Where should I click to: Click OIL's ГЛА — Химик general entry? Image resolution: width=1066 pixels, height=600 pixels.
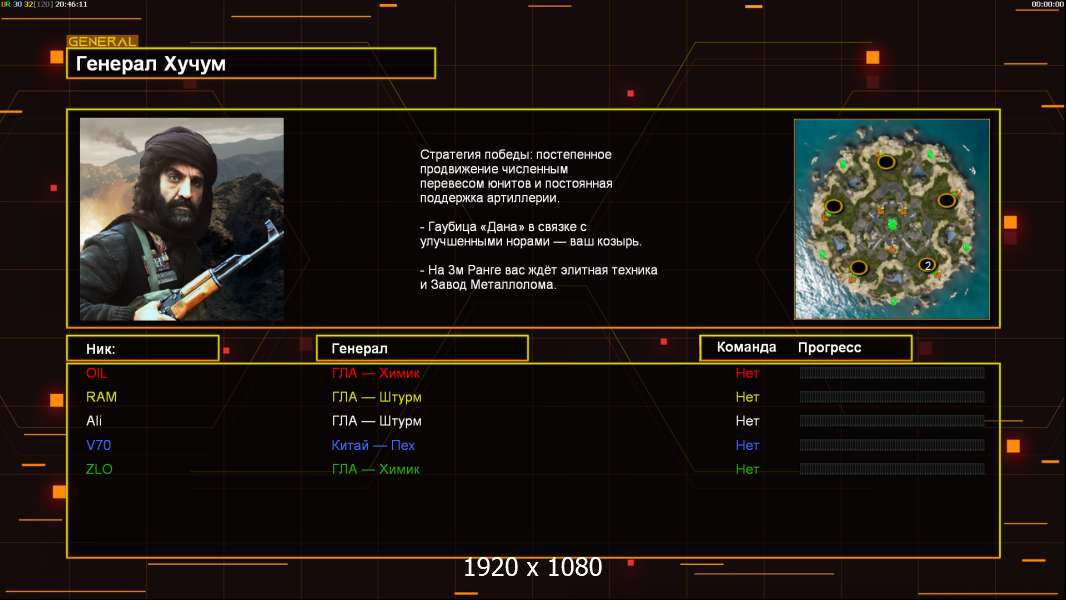point(375,373)
